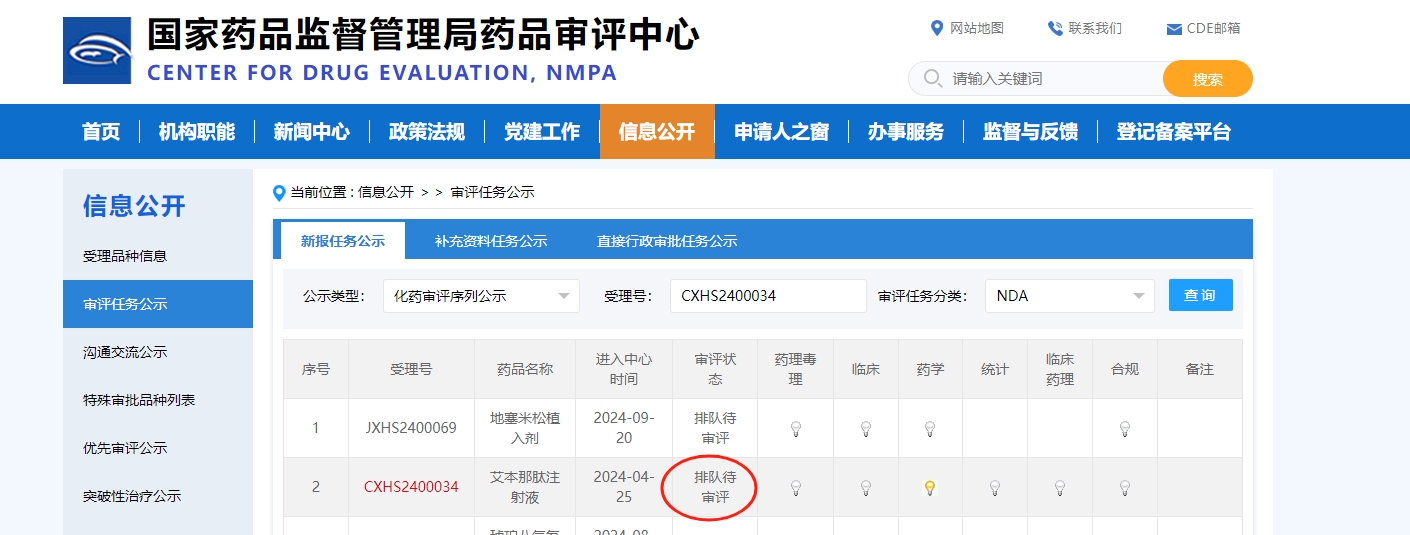This screenshot has width=1410, height=535.
Task: Click the 联系我们 phone icon
Action: coord(1055,28)
